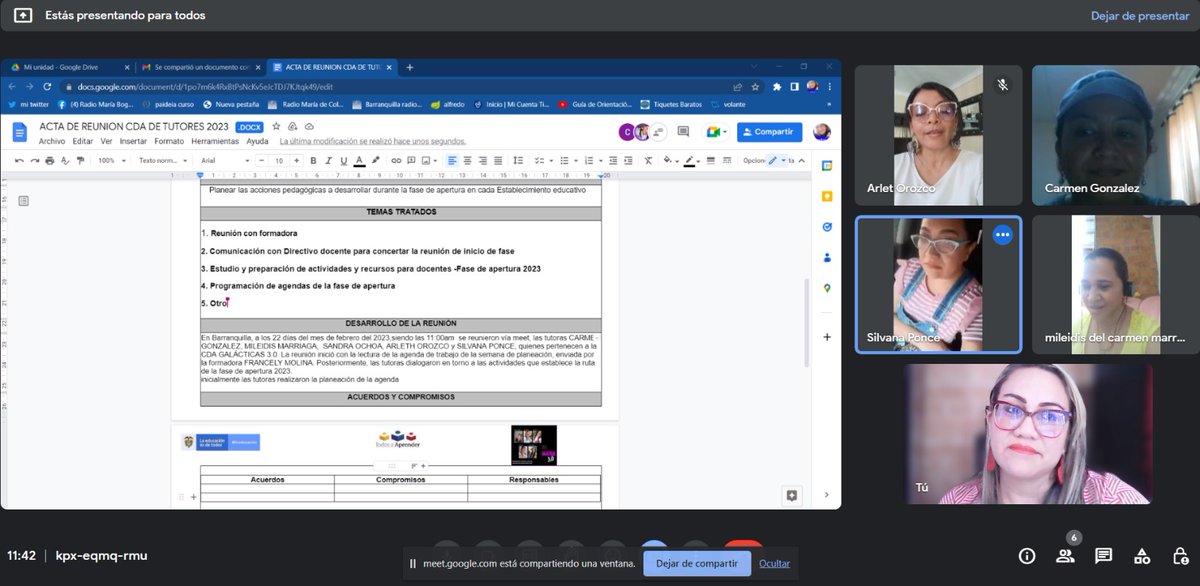Open Google Keep in Docs side panel
Screen dimensions: 1200x586
pos(827,196)
